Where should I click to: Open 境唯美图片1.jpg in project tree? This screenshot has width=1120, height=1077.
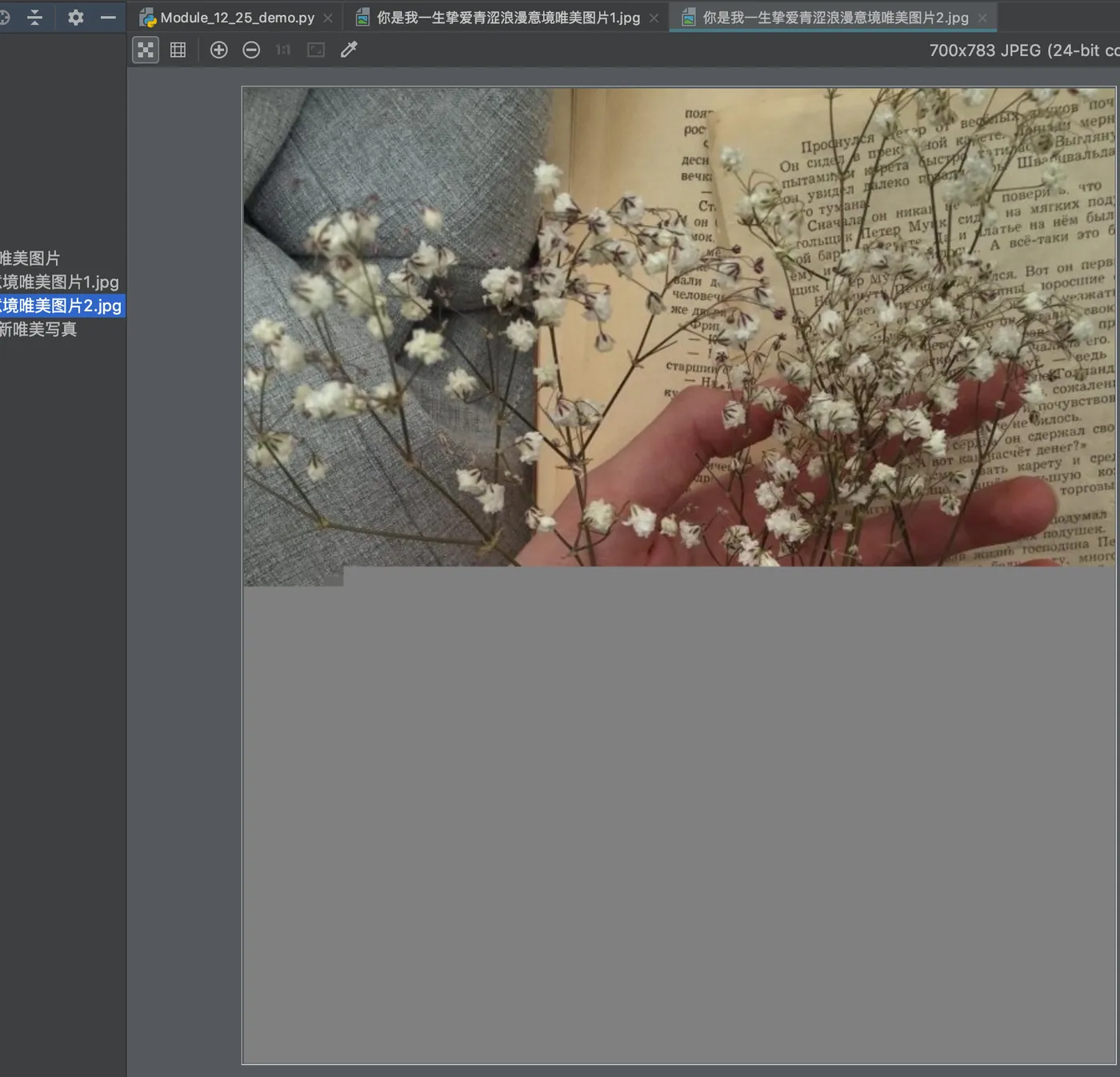point(59,282)
